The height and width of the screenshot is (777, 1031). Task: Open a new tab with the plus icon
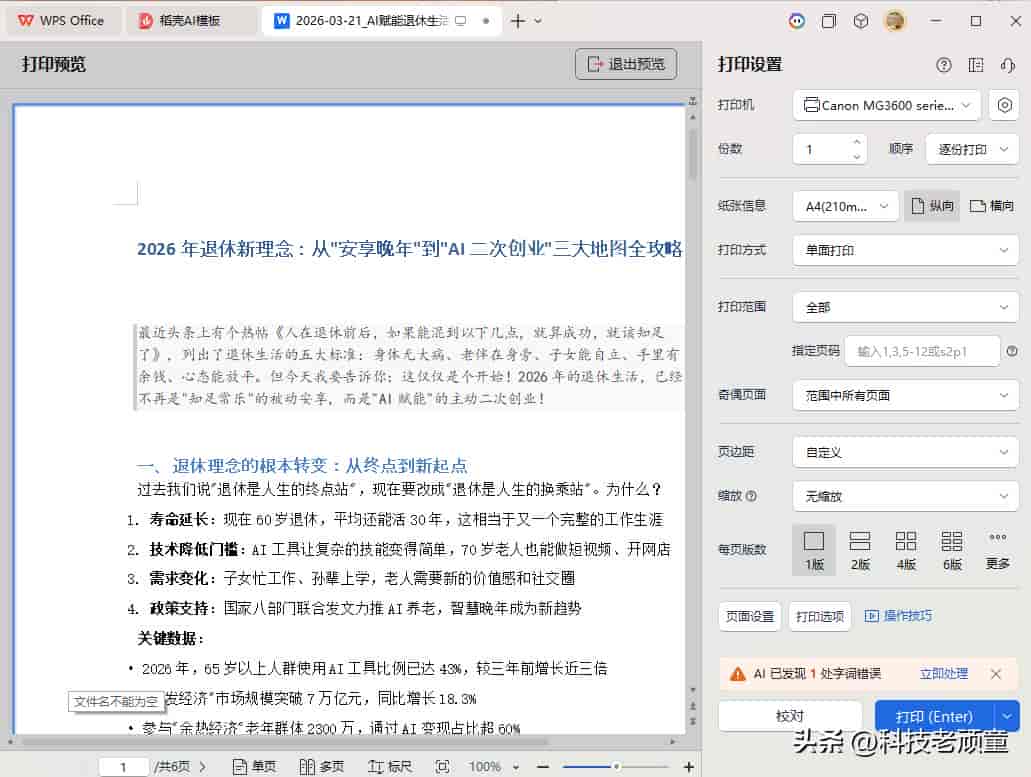[518, 21]
